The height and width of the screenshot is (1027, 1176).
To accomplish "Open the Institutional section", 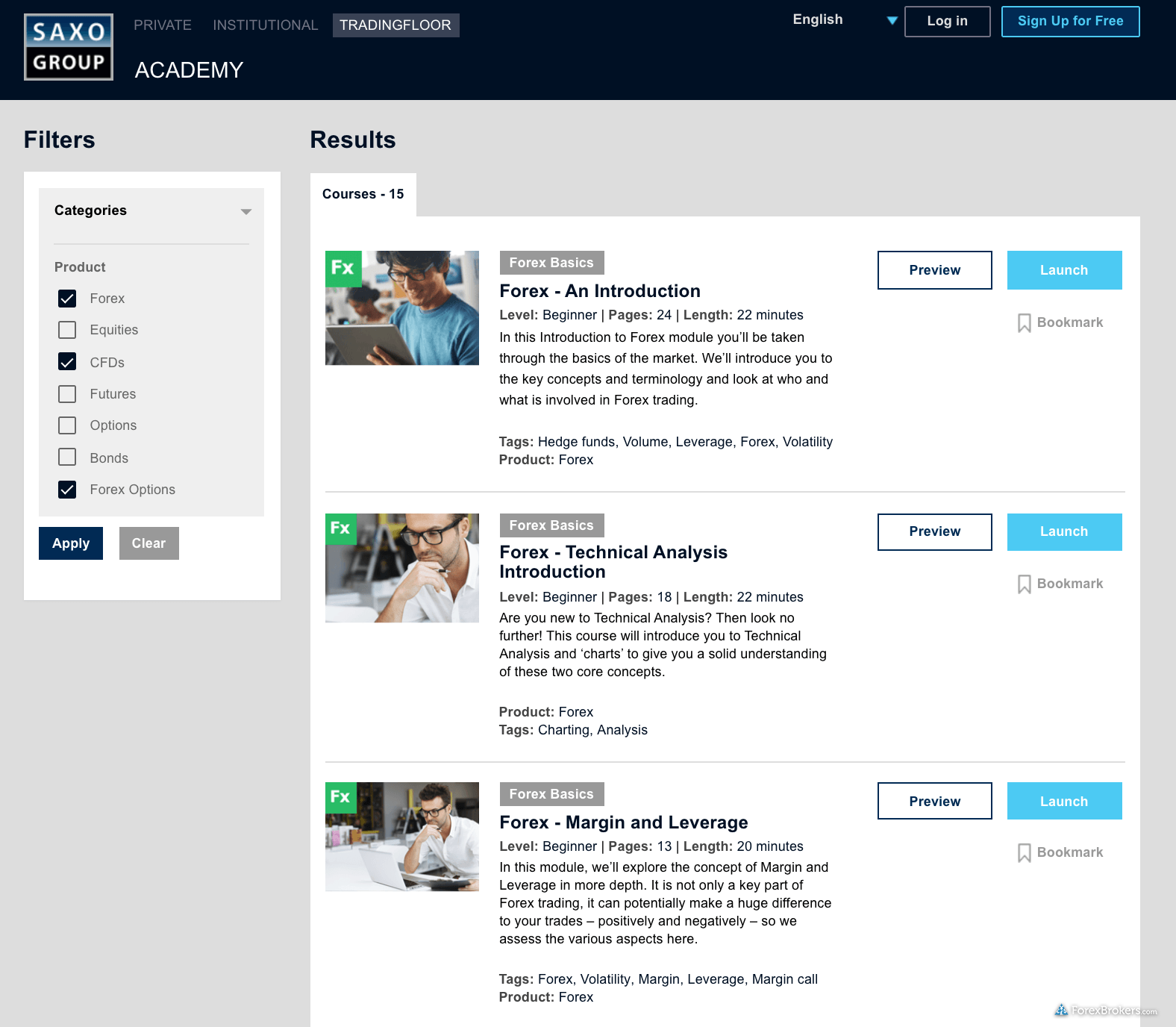I will click(266, 25).
